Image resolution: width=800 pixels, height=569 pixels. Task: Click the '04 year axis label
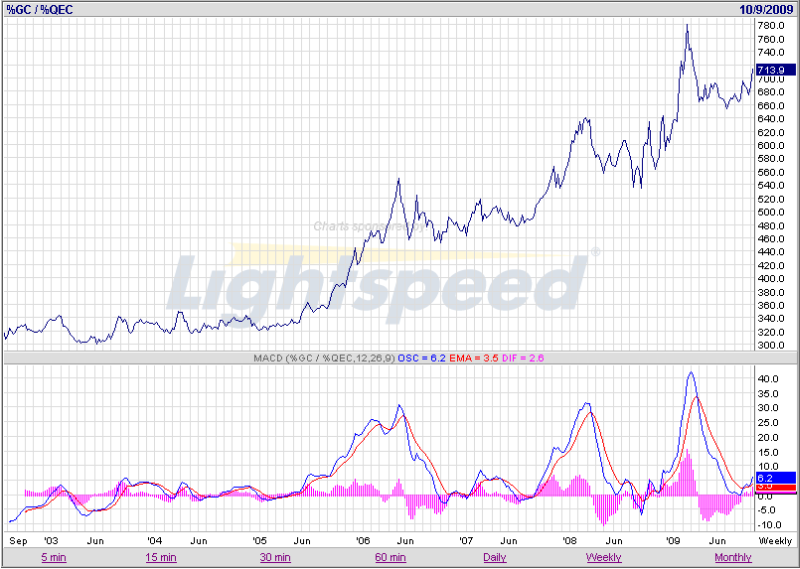click(155, 541)
